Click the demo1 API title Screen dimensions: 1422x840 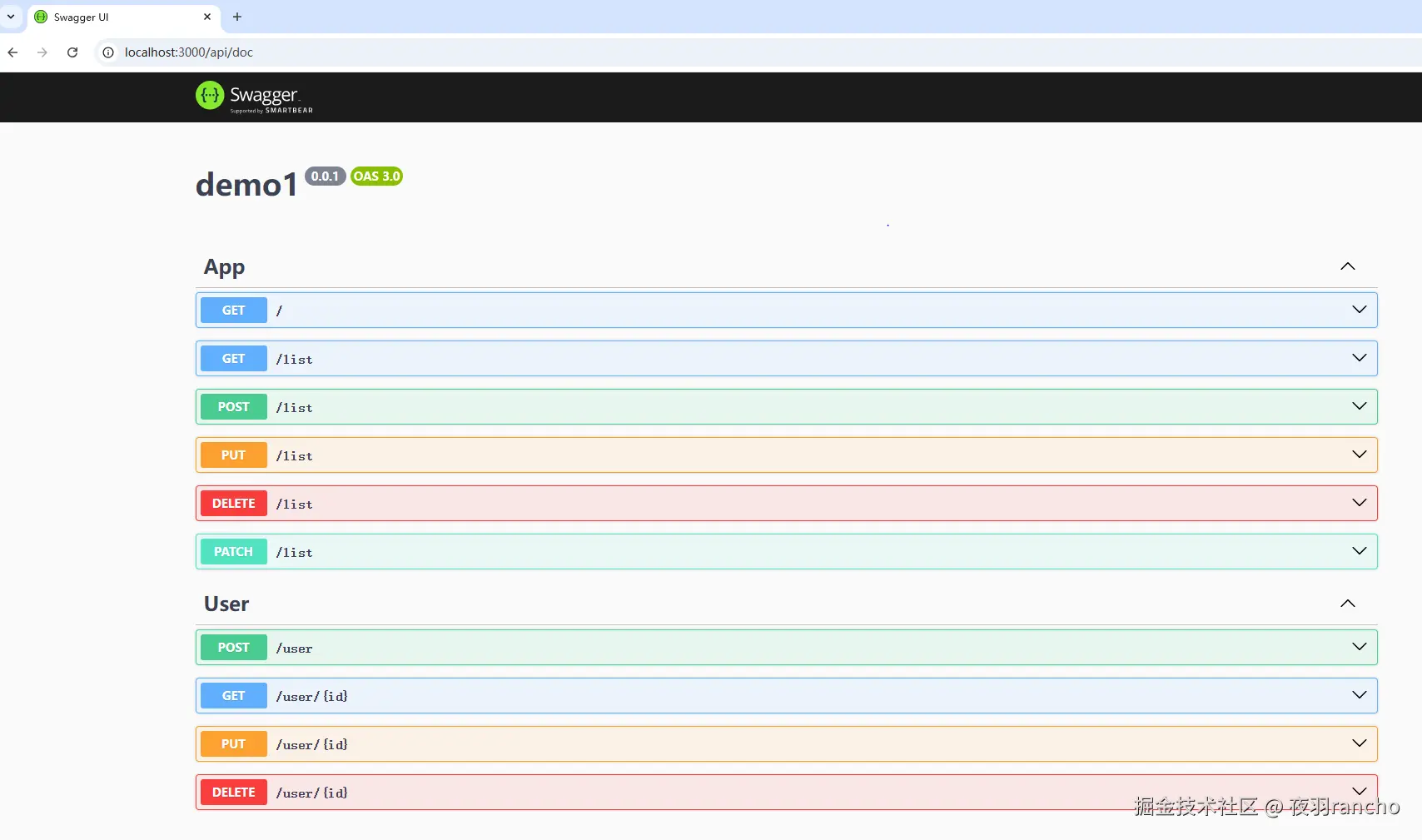tap(247, 185)
